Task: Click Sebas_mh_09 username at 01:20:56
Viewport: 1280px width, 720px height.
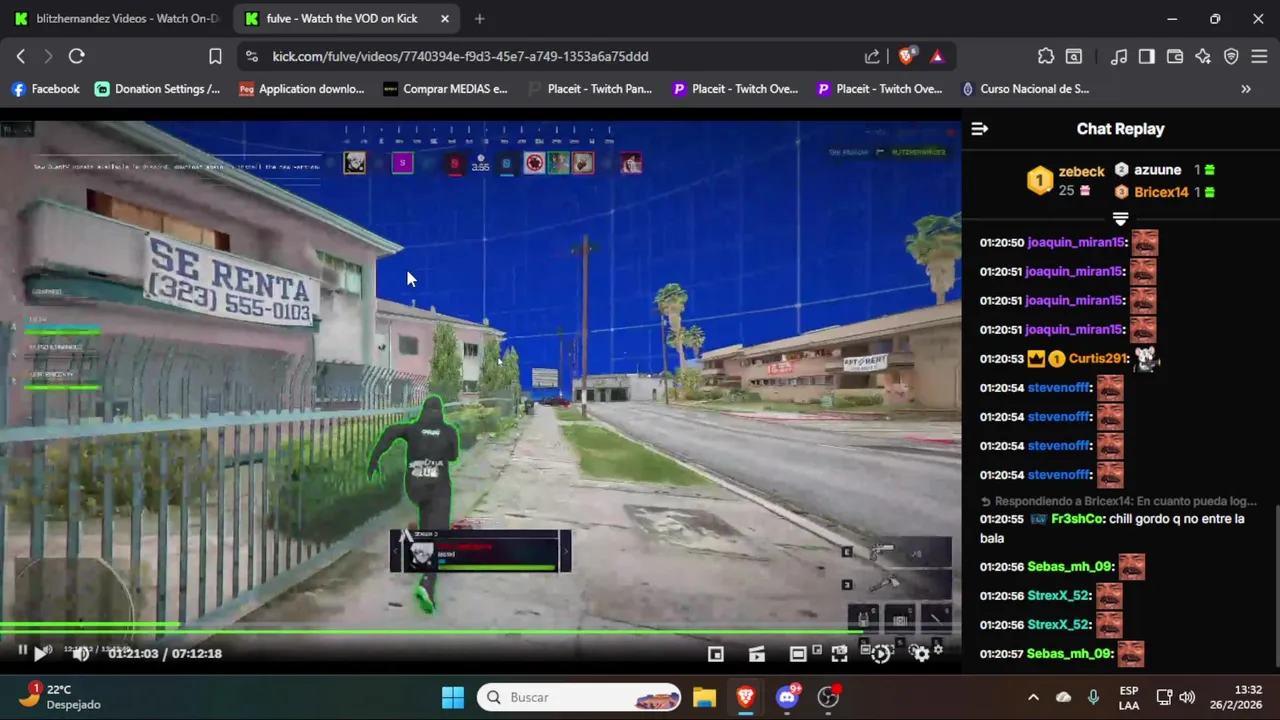Action: point(1070,568)
